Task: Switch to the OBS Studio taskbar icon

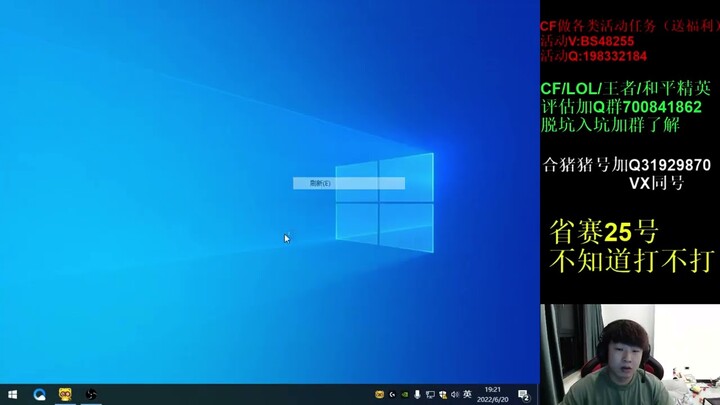Action: click(91, 394)
